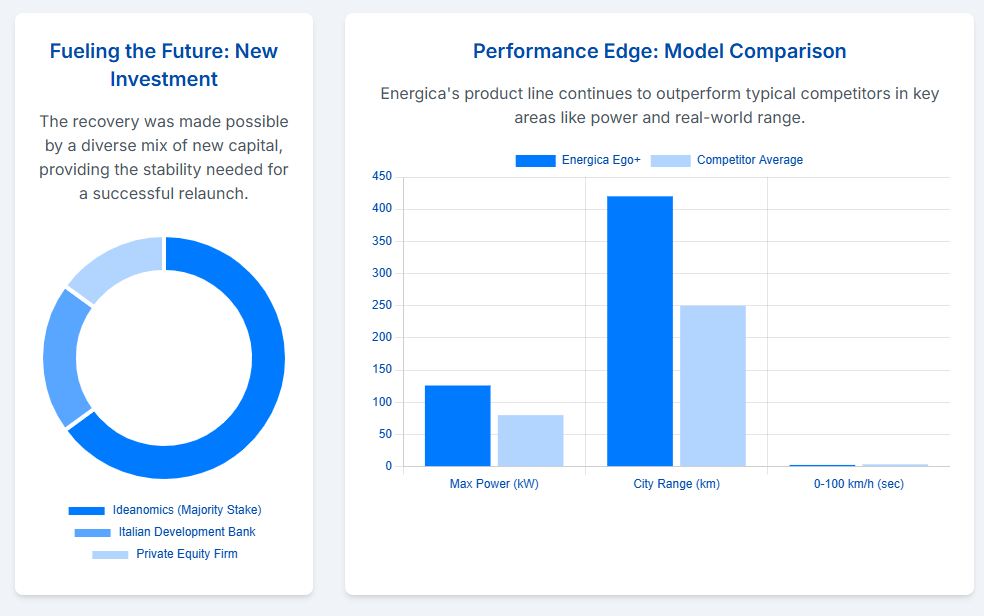Click the Private Equity Firm legend swatch

pos(110,555)
